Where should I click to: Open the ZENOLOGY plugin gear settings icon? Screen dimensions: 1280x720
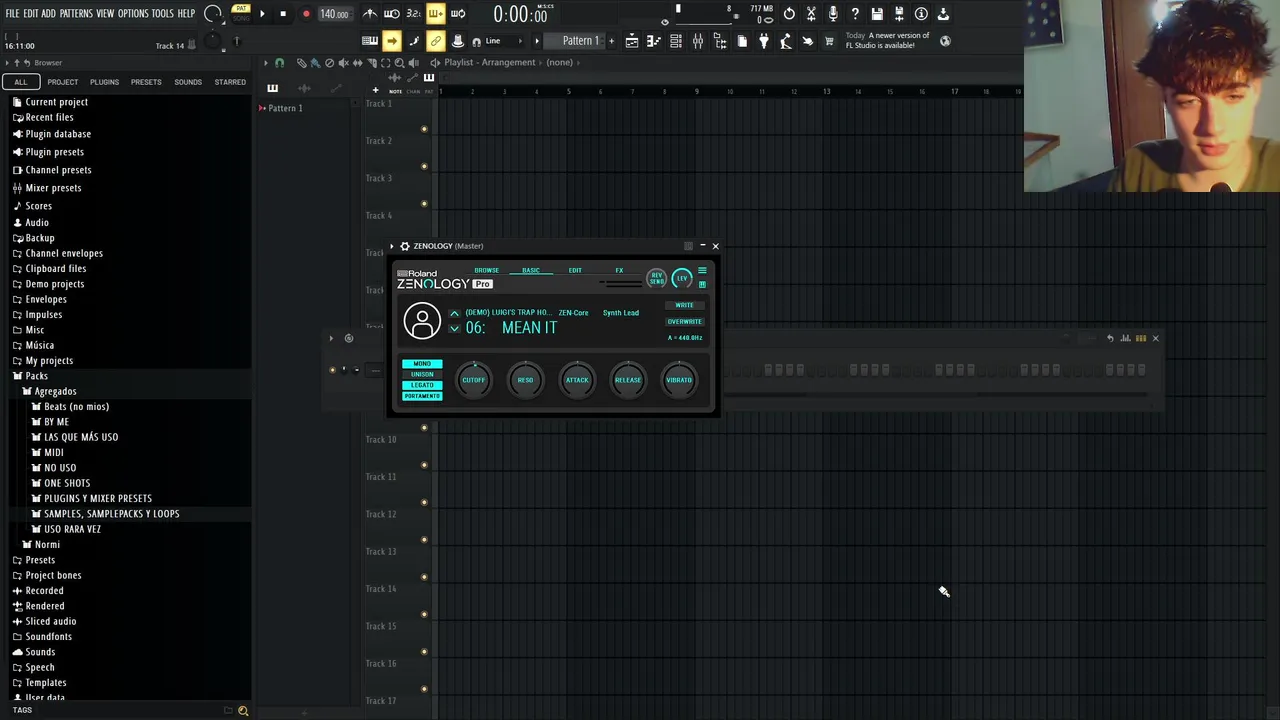(405, 246)
